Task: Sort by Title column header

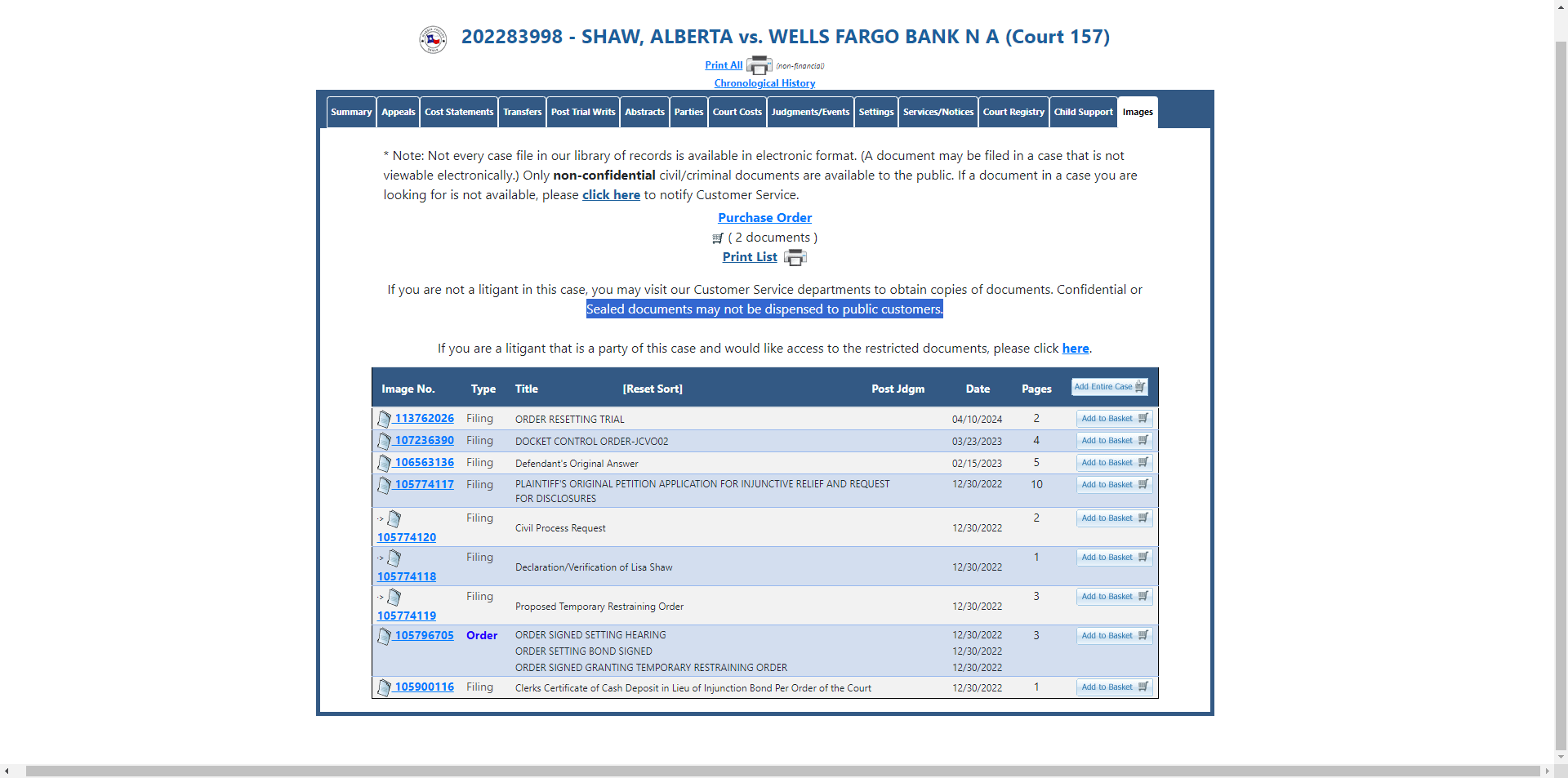Action: click(x=526, y=389)
